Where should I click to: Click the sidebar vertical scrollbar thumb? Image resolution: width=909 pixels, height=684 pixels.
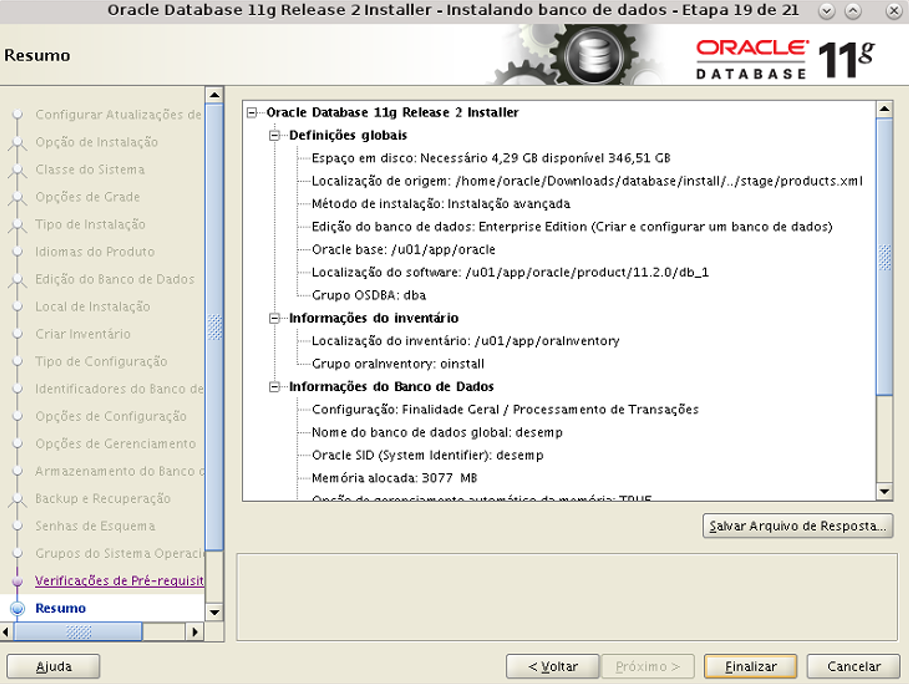tap(214, 327)
